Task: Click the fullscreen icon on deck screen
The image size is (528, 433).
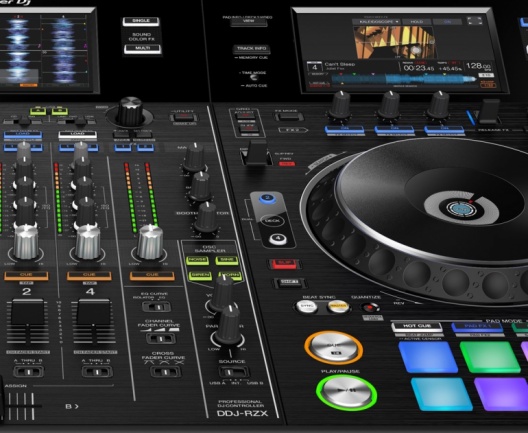Action: click(474, 21)
